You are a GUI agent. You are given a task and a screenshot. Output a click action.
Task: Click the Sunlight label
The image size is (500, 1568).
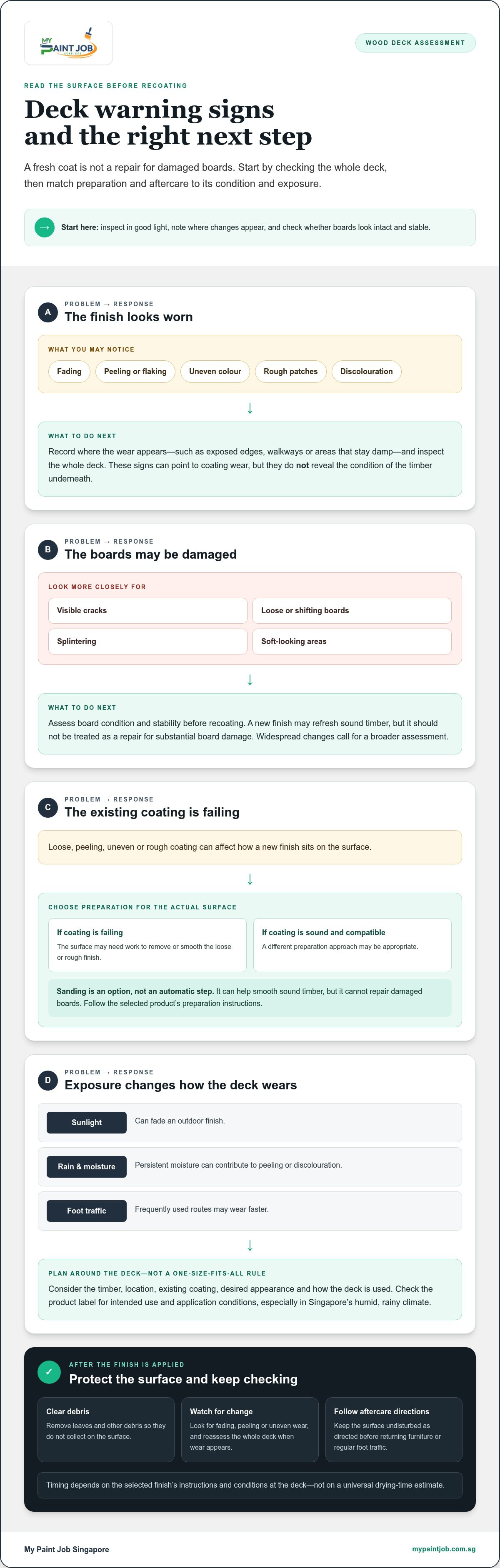(87, 1122)
